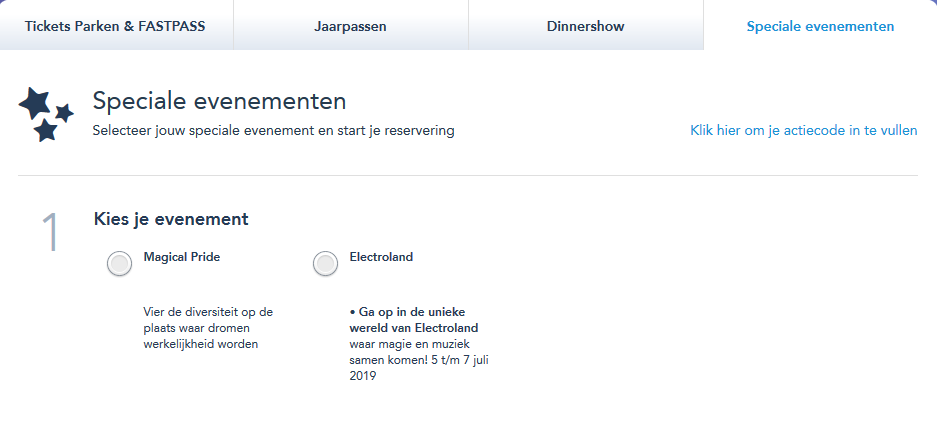This screenshot has width=937, height=441.
Task: Click the Electroland event label
Action: [381, 257]
